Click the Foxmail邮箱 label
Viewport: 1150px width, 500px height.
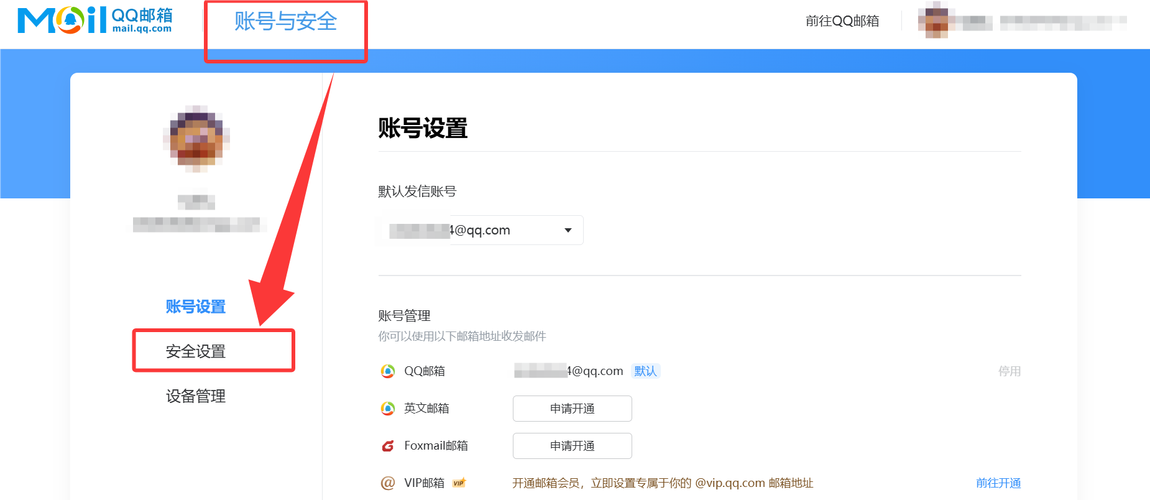tap(436, 446)
